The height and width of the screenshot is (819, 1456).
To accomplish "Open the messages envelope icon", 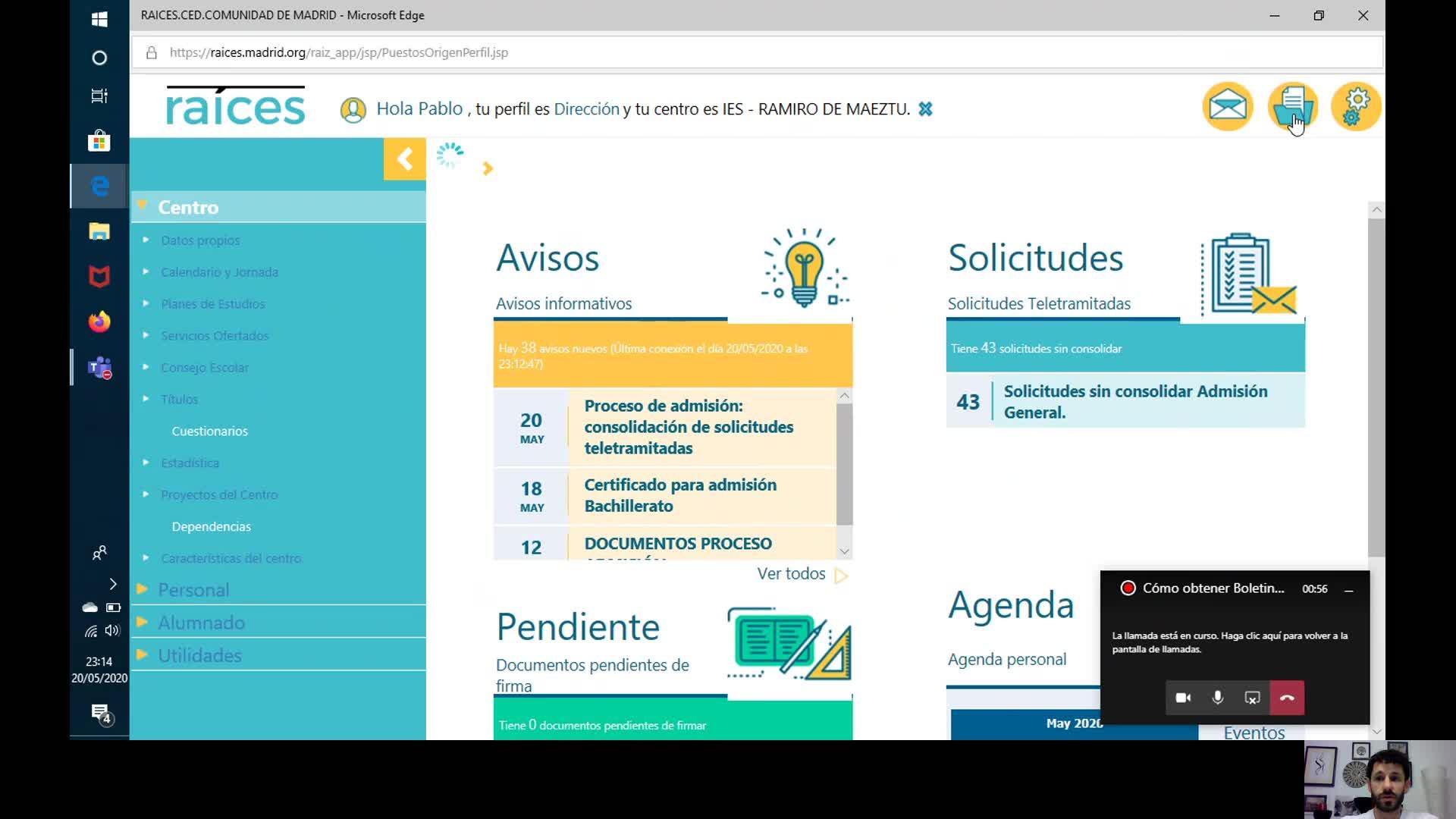I will click(x=1227, y=107).
